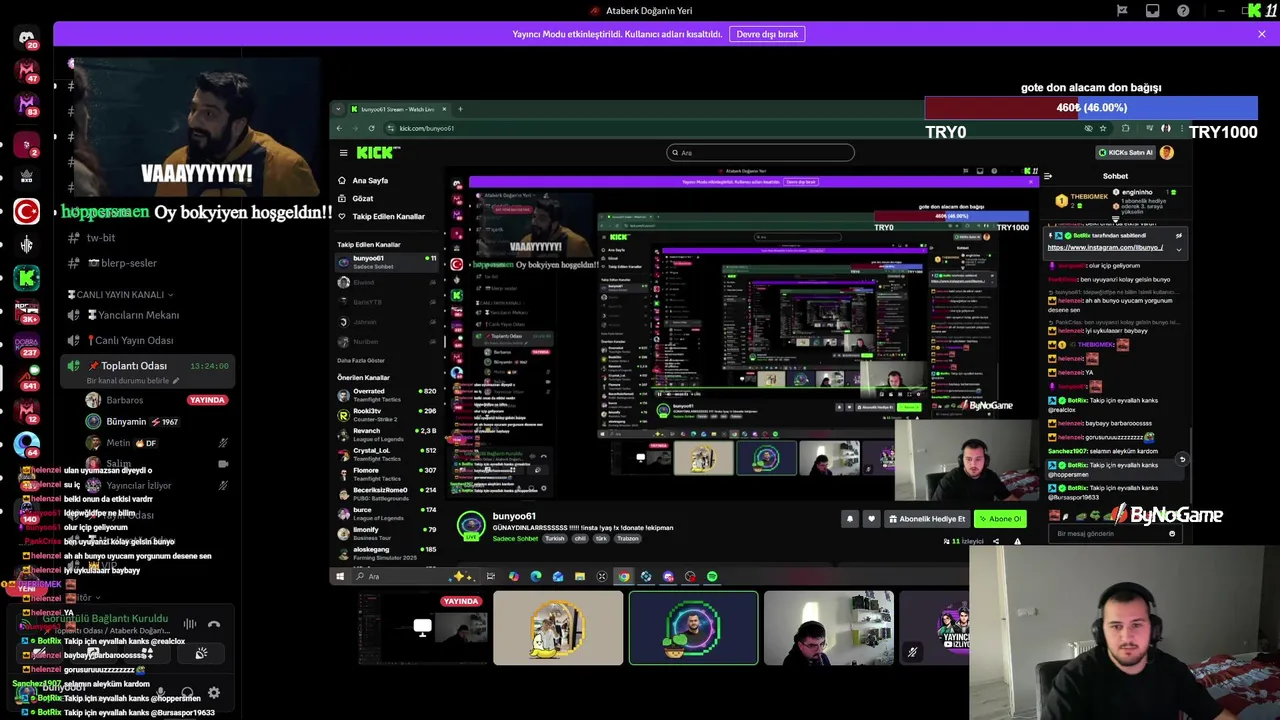Select Gözat in Kick sidebar
Viewport: 1280px width, 720px height.
click(x=363, y=199)
